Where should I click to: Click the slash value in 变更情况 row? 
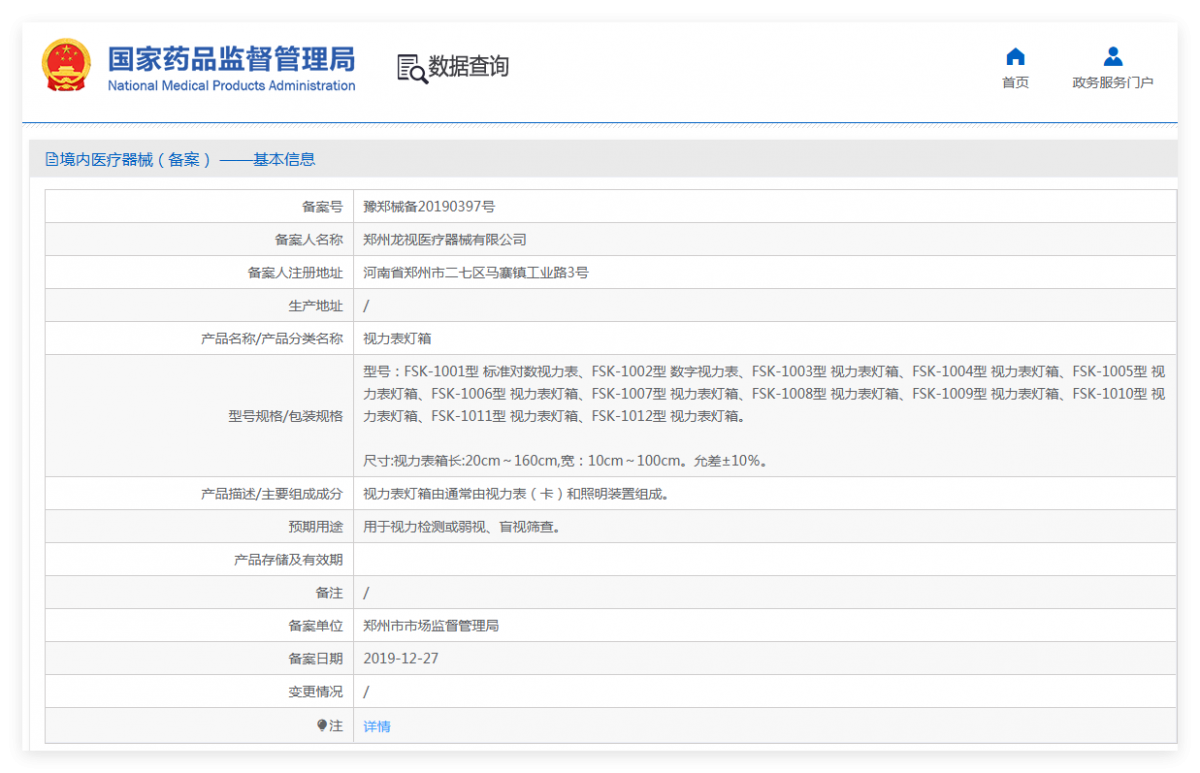pos(366,692)
